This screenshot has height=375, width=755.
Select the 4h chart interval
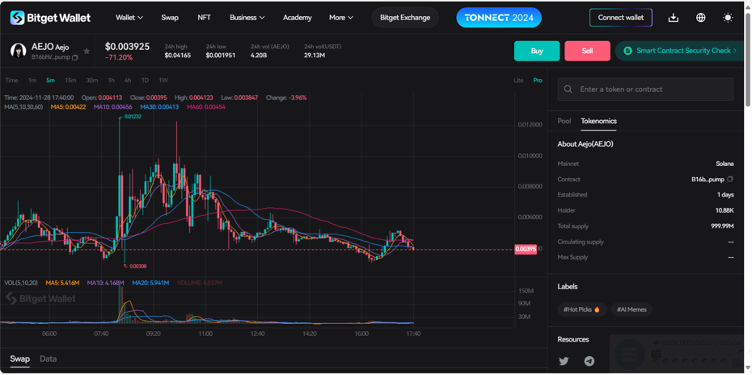pyautogui.click(x=128, y=80)
